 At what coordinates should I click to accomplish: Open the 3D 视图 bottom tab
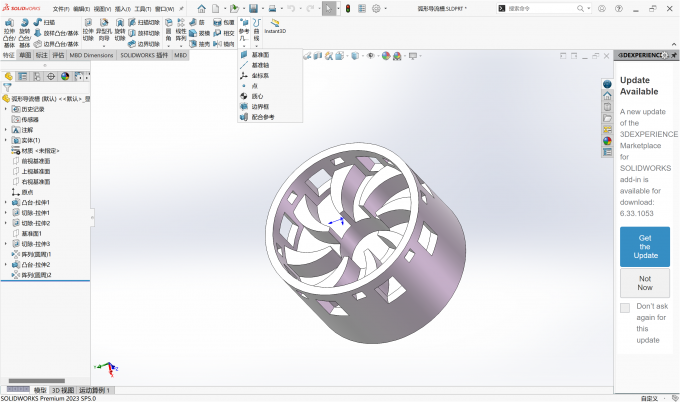click(63, 390)
